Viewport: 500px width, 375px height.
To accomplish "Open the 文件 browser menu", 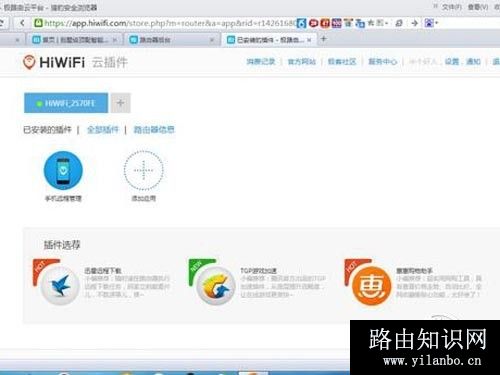I will [452, 7].
